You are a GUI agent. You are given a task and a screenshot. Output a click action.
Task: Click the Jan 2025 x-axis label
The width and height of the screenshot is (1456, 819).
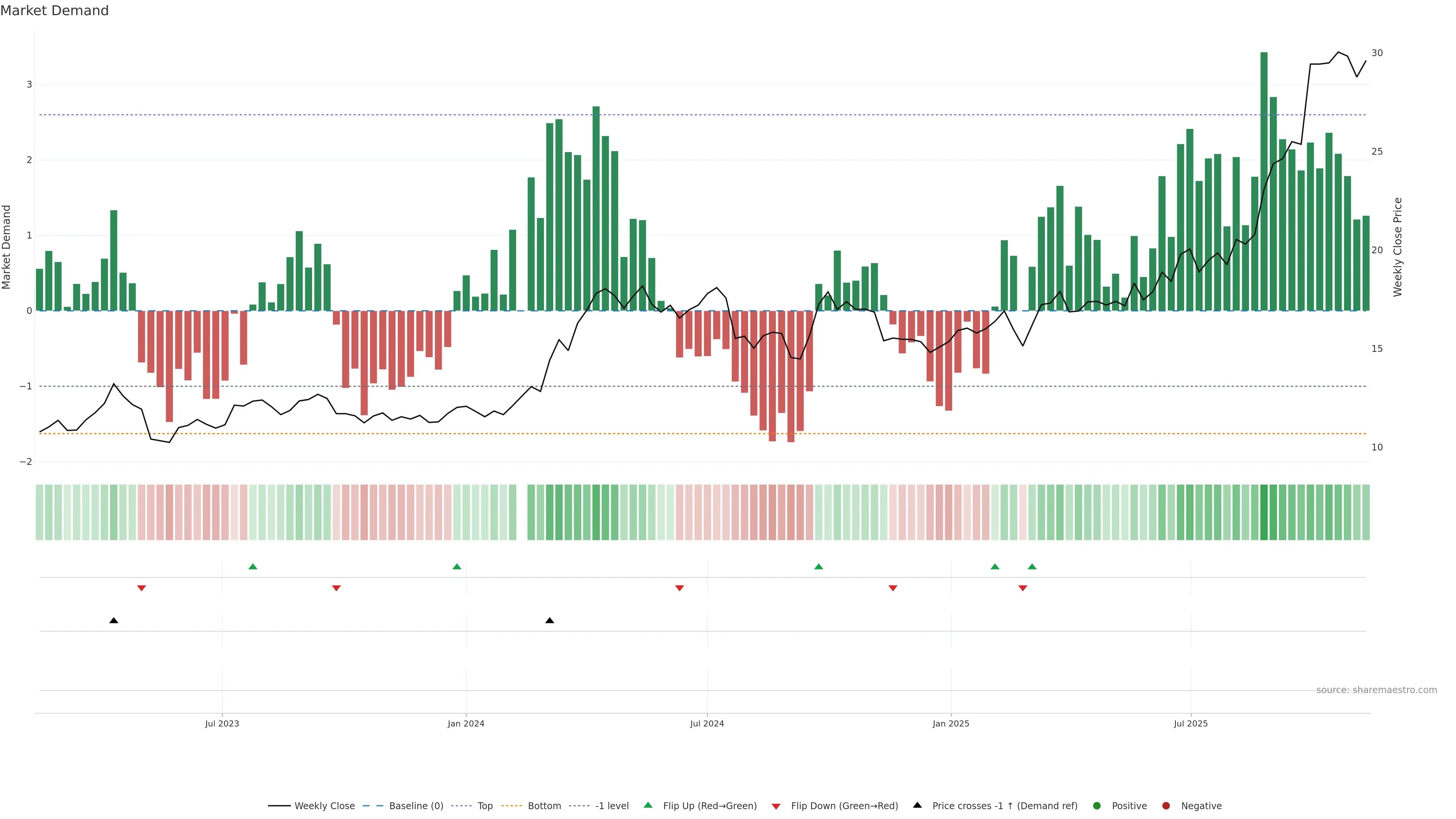pos(951,723)
